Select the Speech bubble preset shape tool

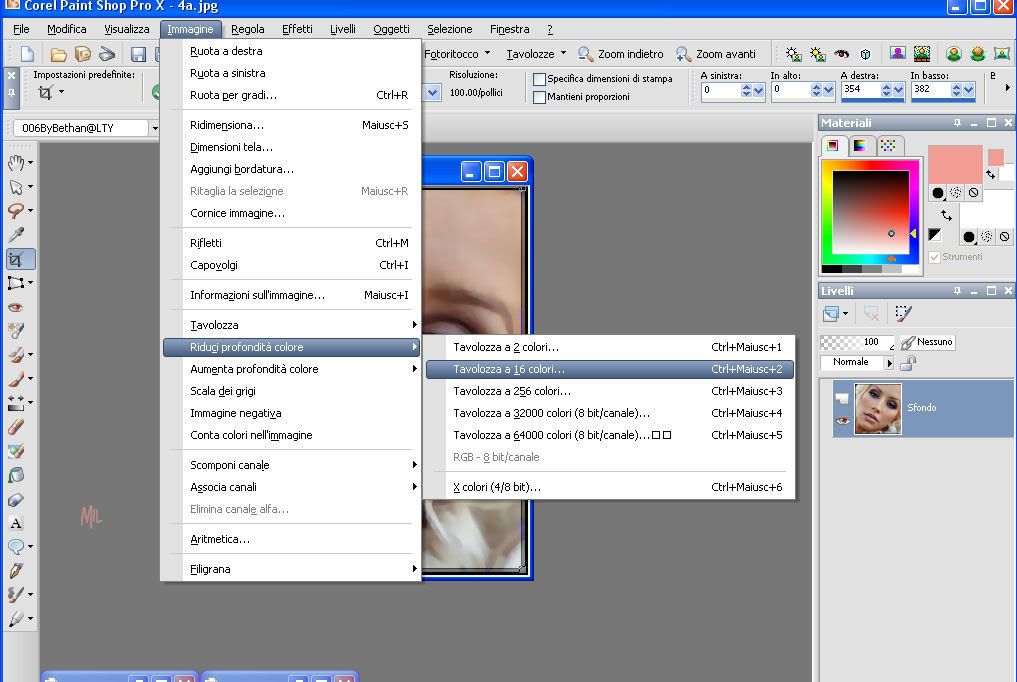16,547
